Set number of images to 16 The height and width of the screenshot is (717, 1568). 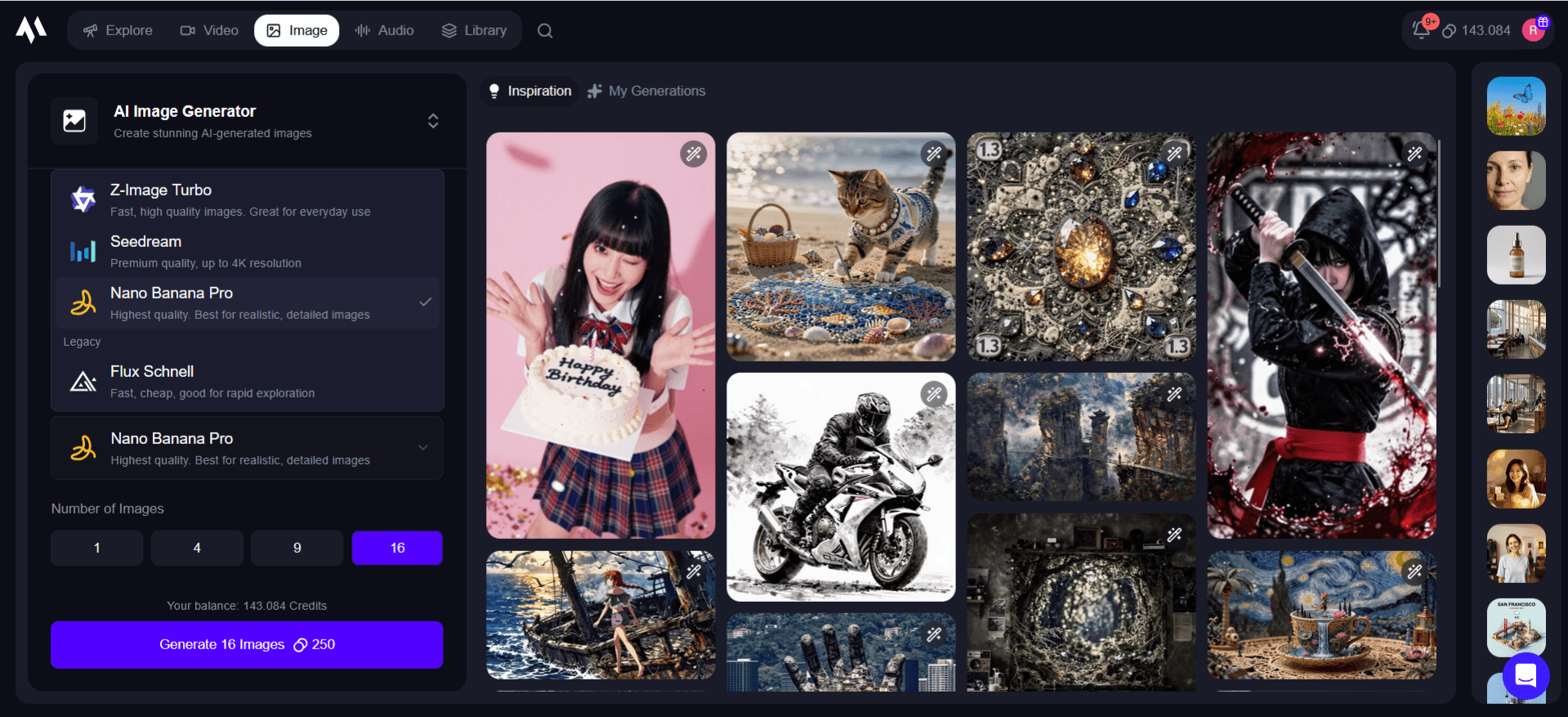[397, 548]
